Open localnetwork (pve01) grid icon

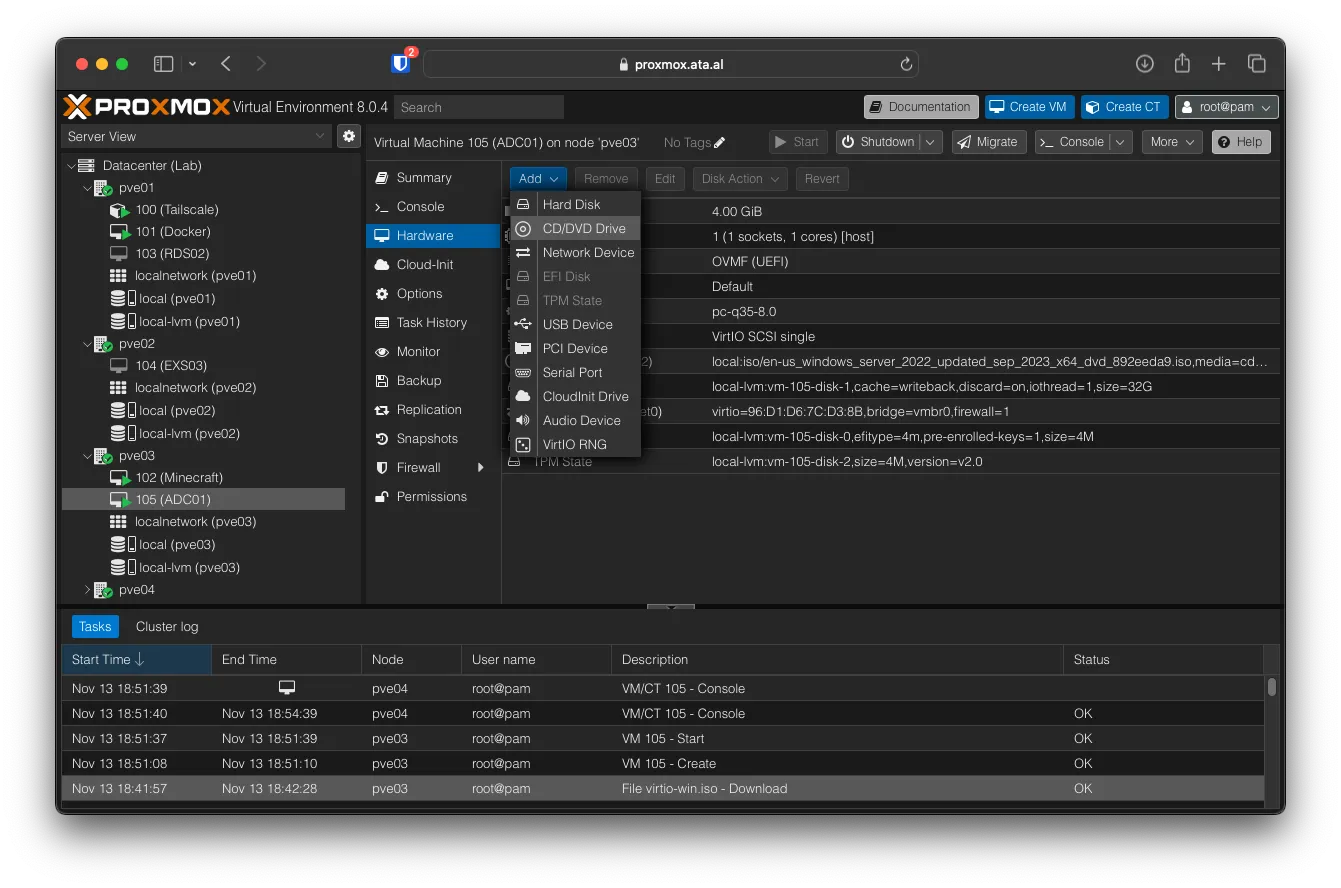click(x=118, y=276)
